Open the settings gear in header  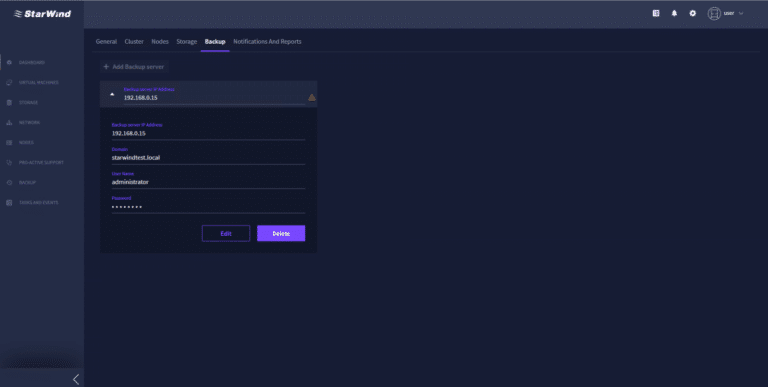coord(693,14)
